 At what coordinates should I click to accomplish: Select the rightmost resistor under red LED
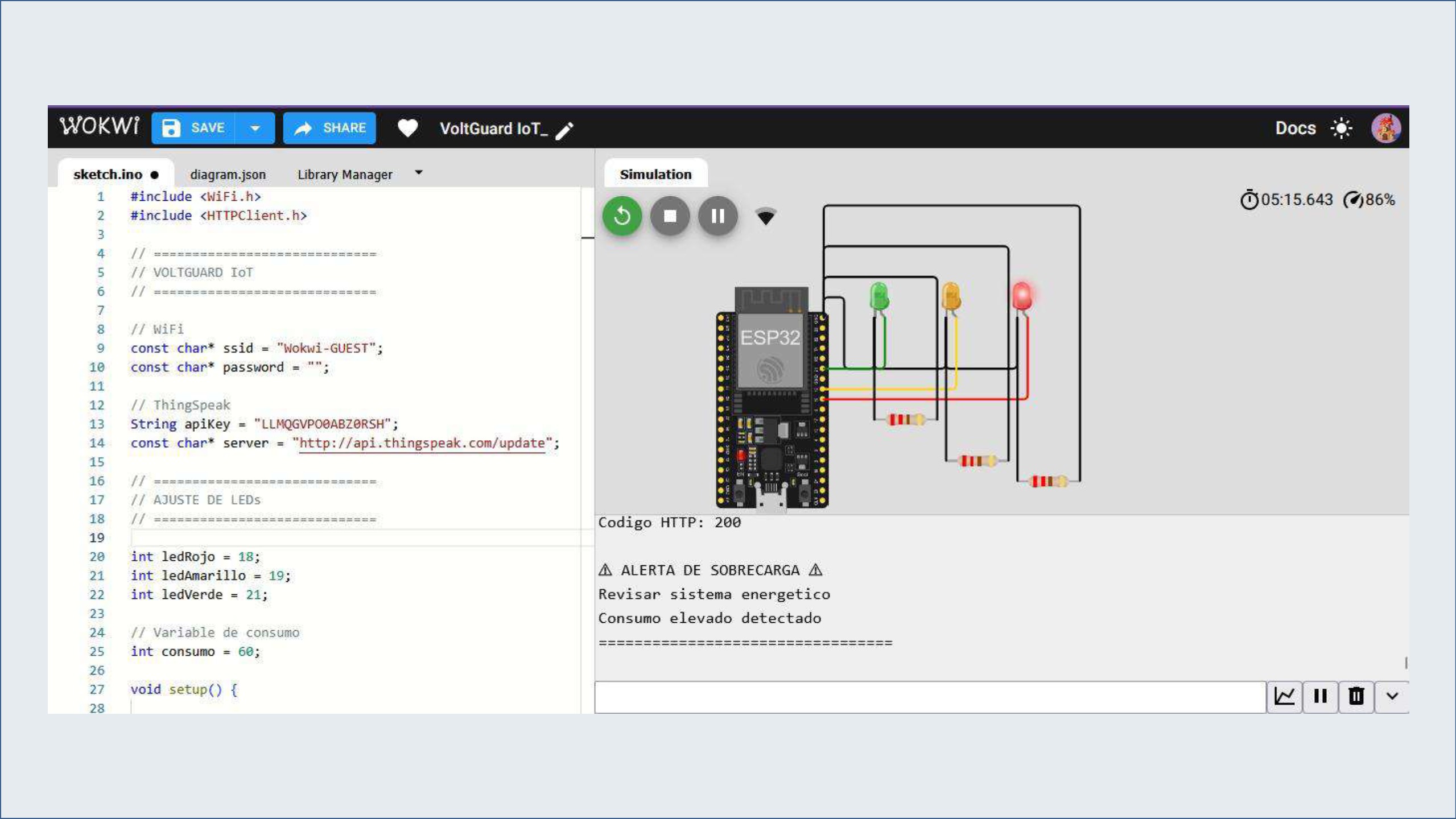pyautogui.click(x=1049, y=481)
